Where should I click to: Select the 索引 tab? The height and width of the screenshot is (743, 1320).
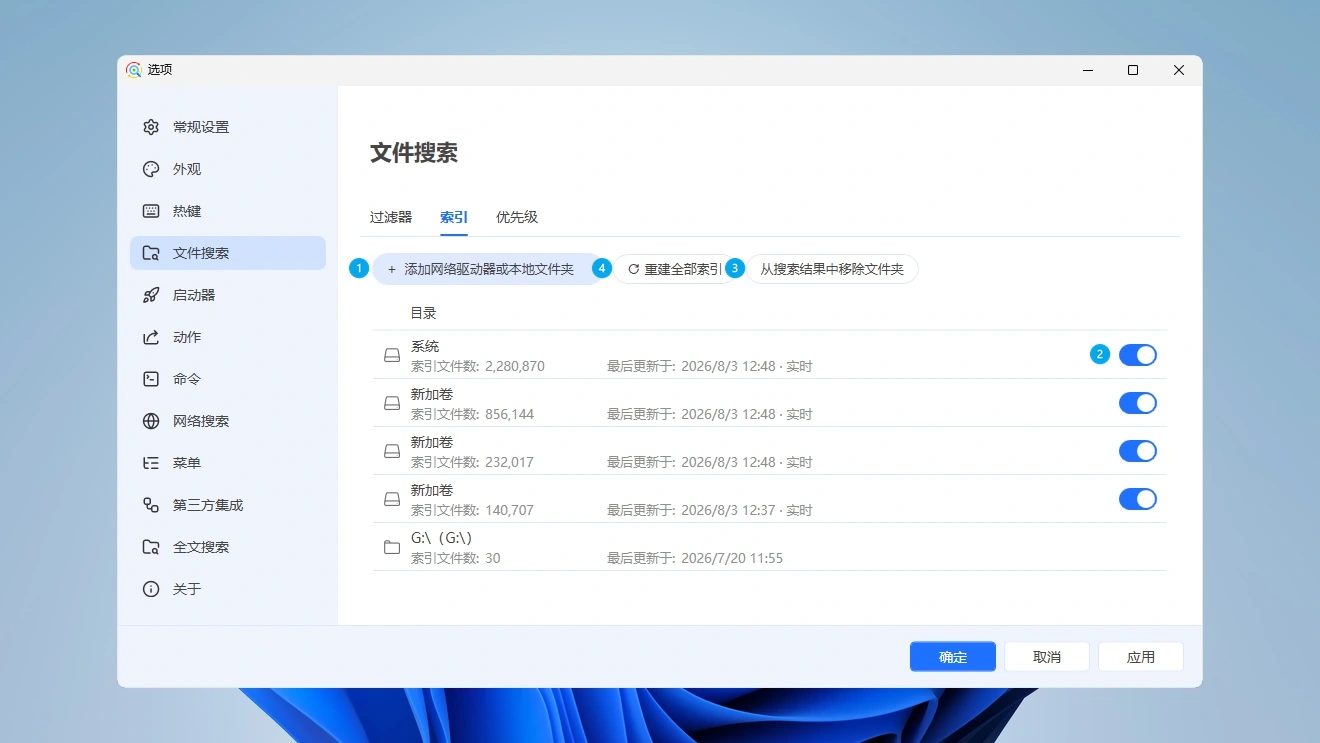tap(454, 217)
